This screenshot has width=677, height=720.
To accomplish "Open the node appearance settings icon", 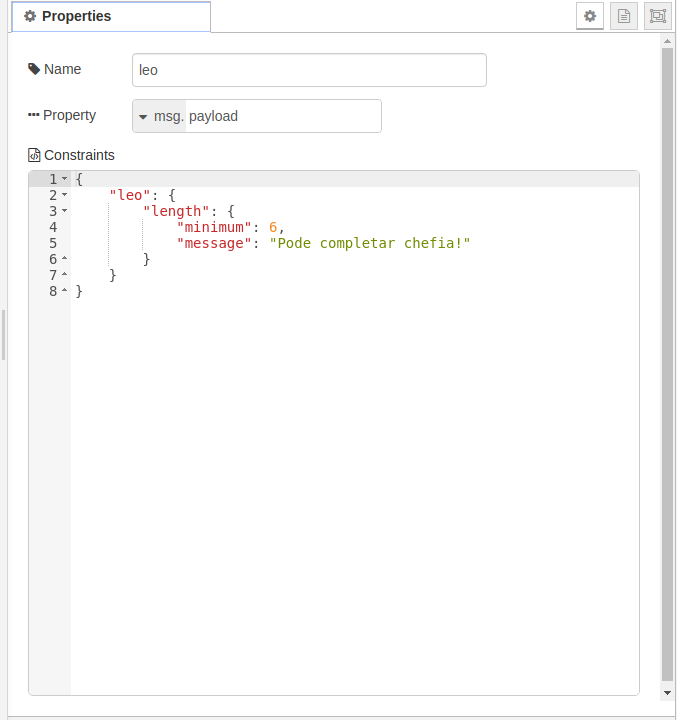I will [x=658, y=16].
